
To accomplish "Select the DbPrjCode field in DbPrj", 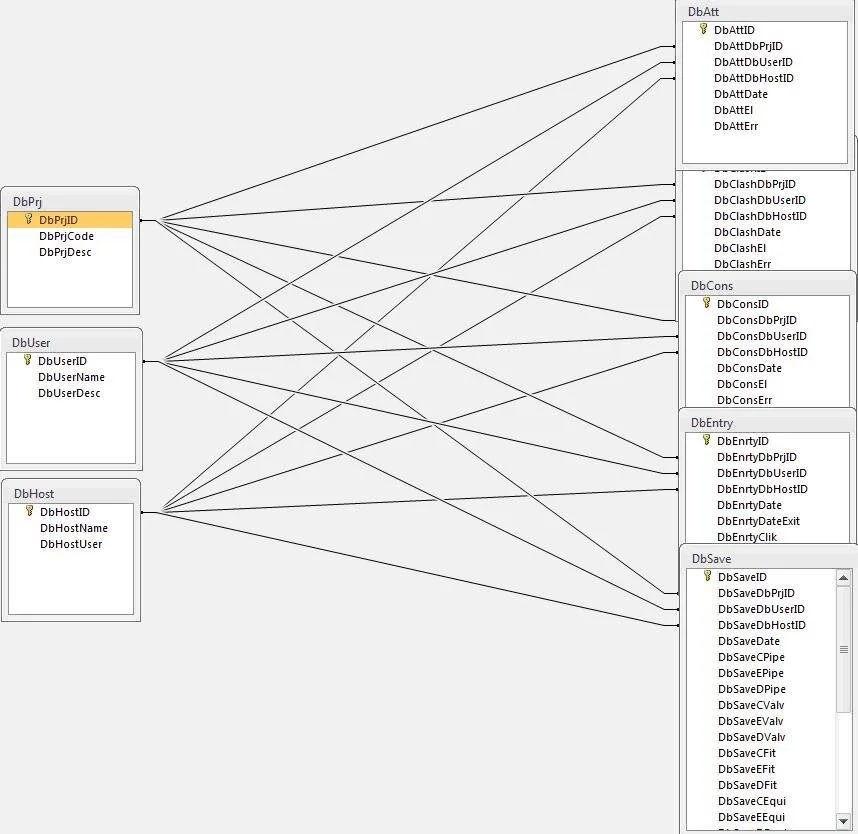I will click(x=66, y=236).
